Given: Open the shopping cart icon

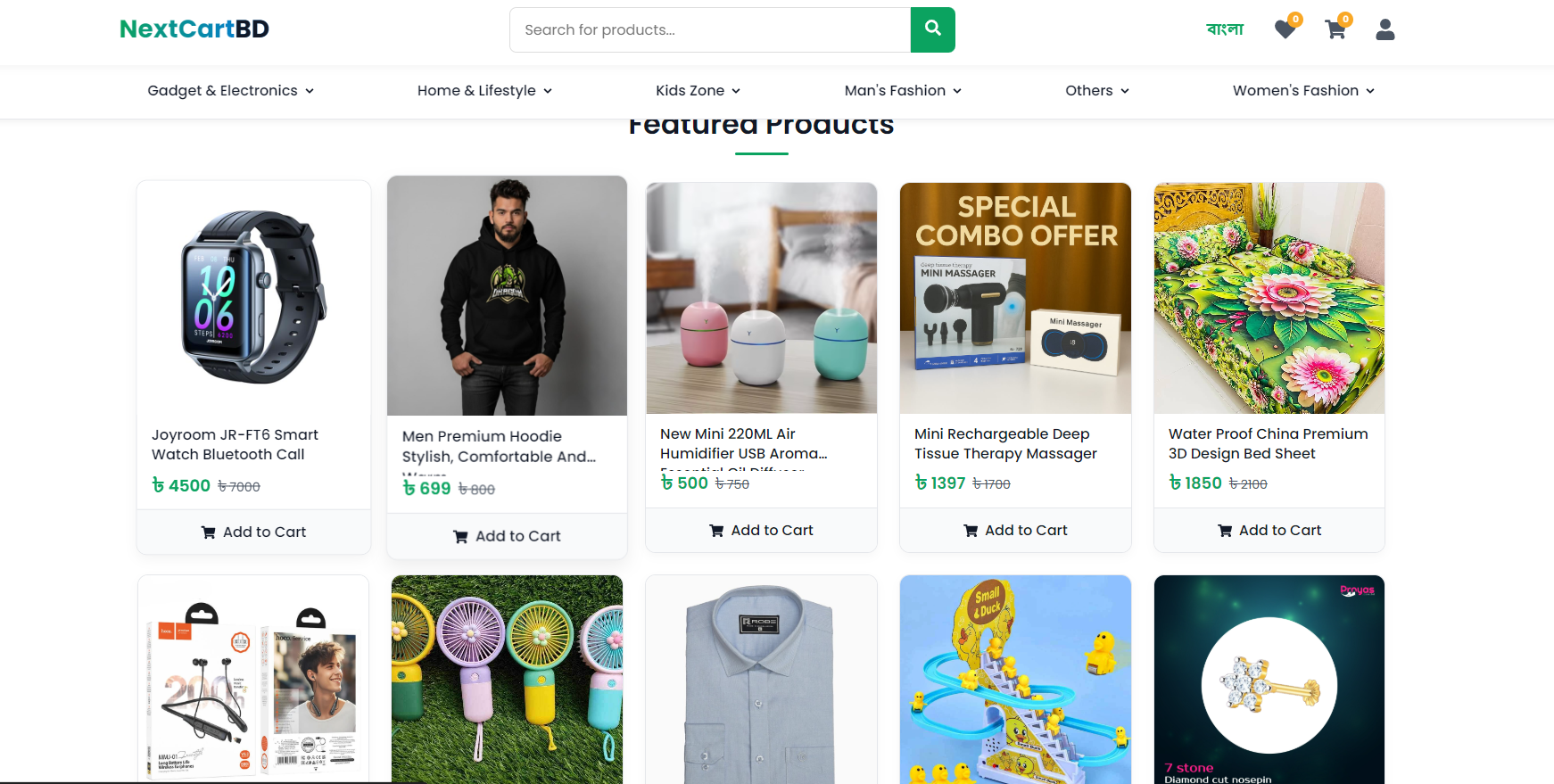Looking at the screenshot, I should 1335,29.
